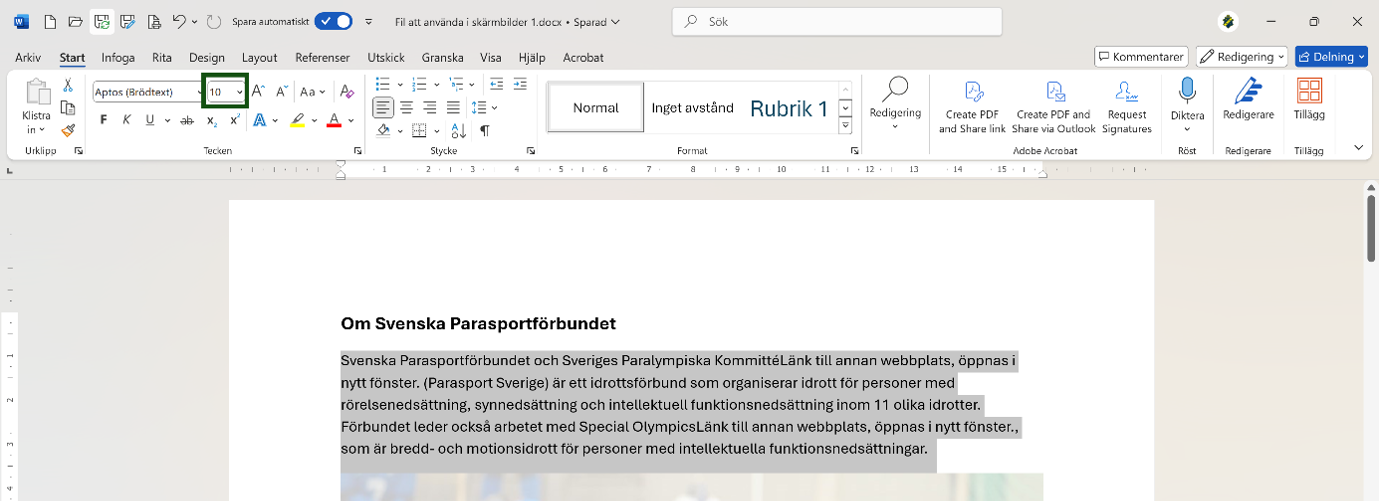Expand the bullet list dropdown arrow
This screenshot has width=1384, height=504.
400,84
